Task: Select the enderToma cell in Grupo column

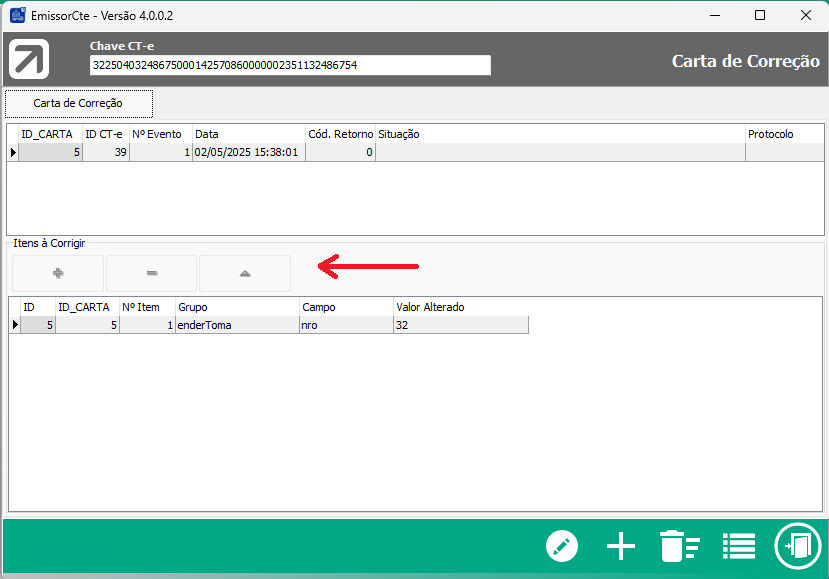Action: pos(237,325)
